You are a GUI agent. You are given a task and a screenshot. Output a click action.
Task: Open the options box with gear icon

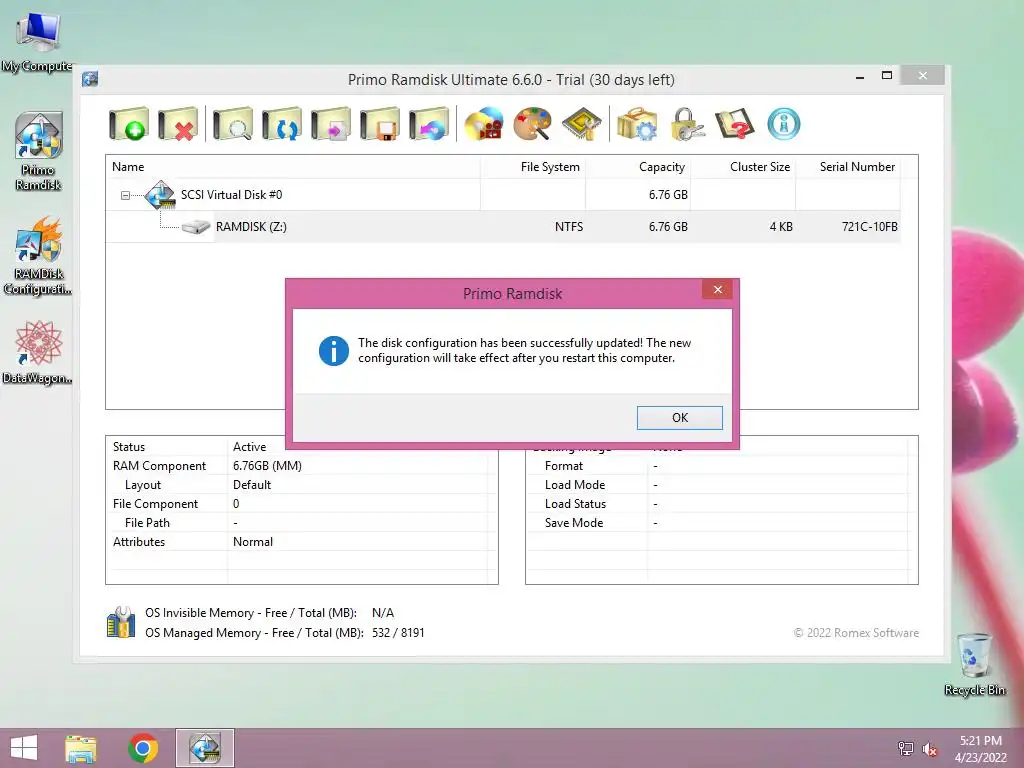(x=637, y=123)
